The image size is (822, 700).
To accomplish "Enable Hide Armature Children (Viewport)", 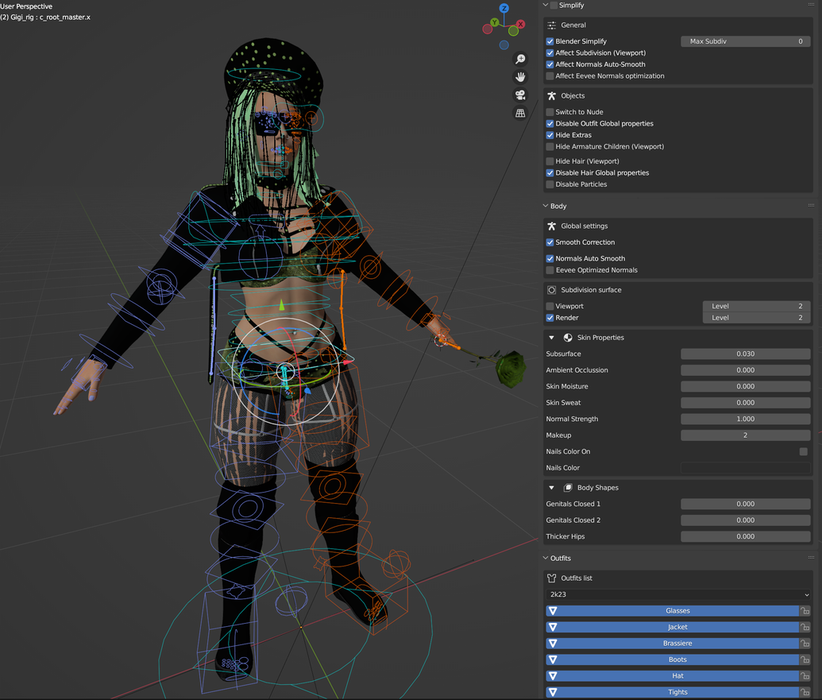I will pos(550,147).
